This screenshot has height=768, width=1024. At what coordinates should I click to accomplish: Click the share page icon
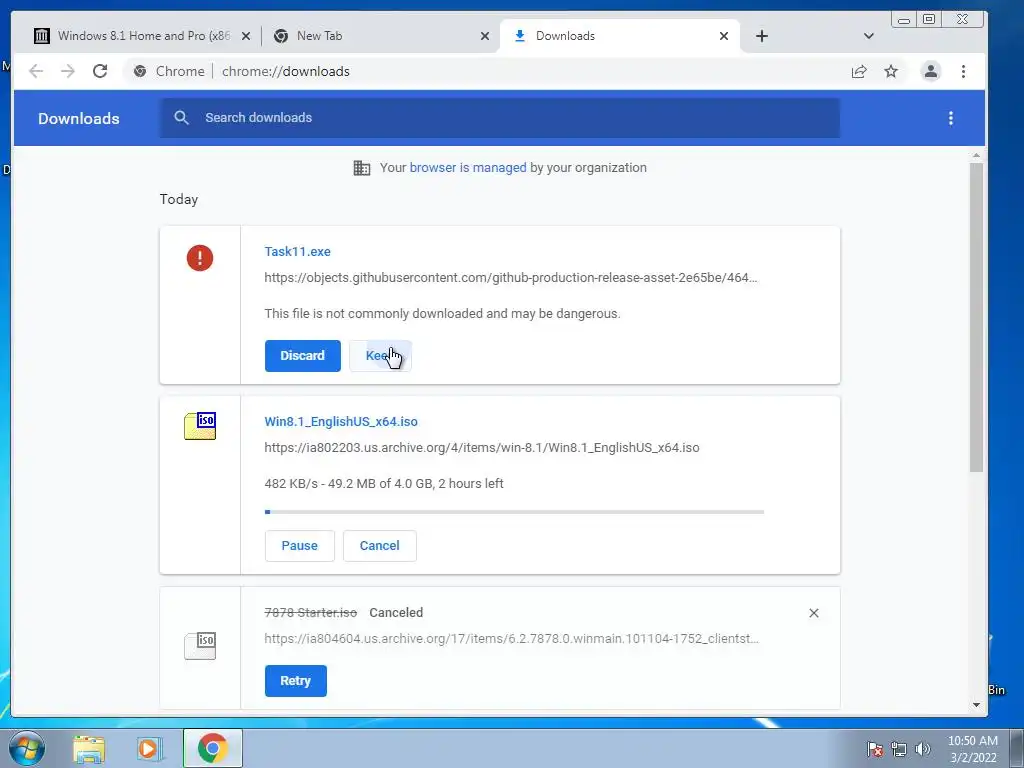click(x=859, y=71)
